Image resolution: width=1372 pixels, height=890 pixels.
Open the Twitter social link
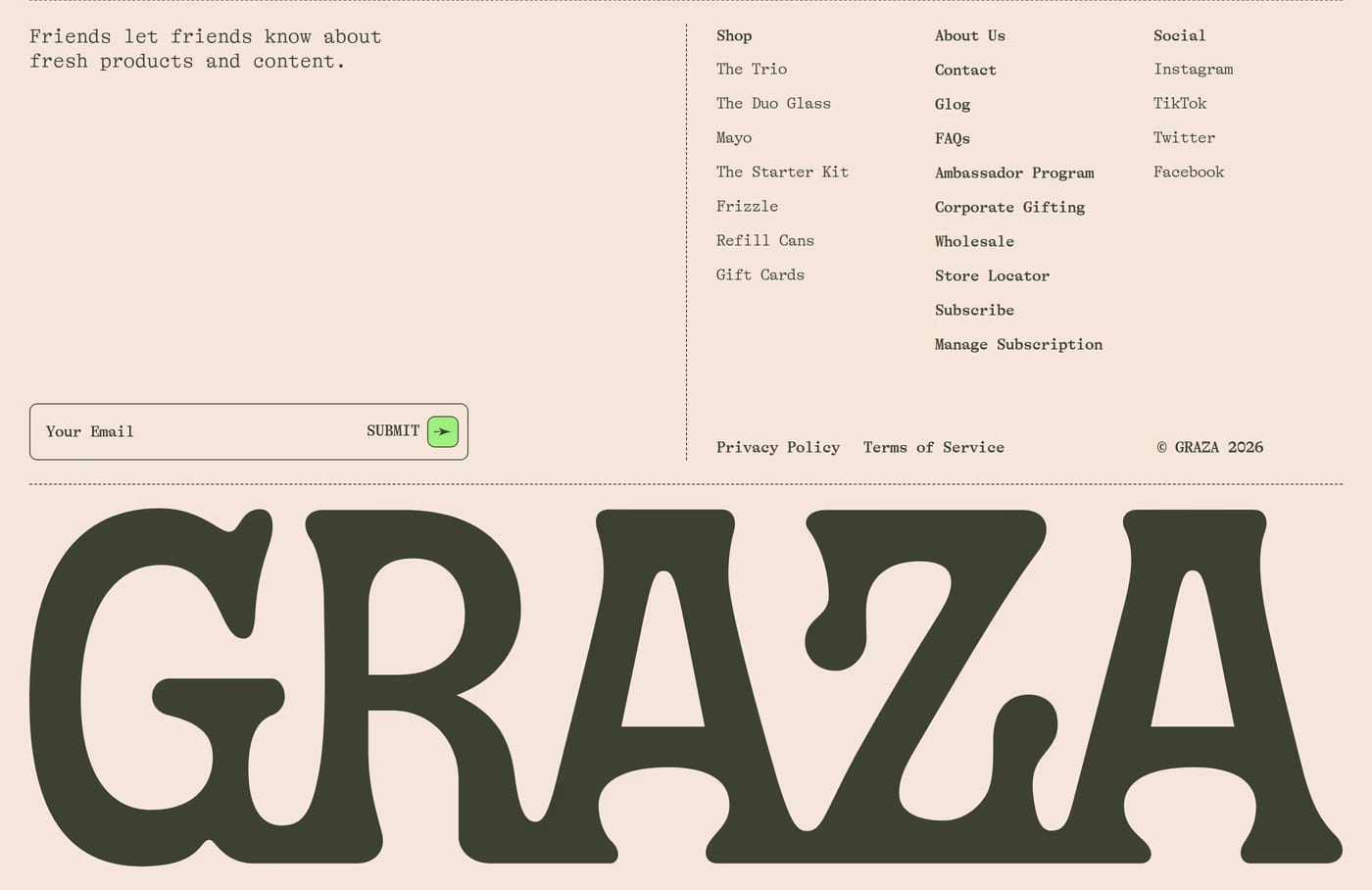click(x=1184, y=137)
